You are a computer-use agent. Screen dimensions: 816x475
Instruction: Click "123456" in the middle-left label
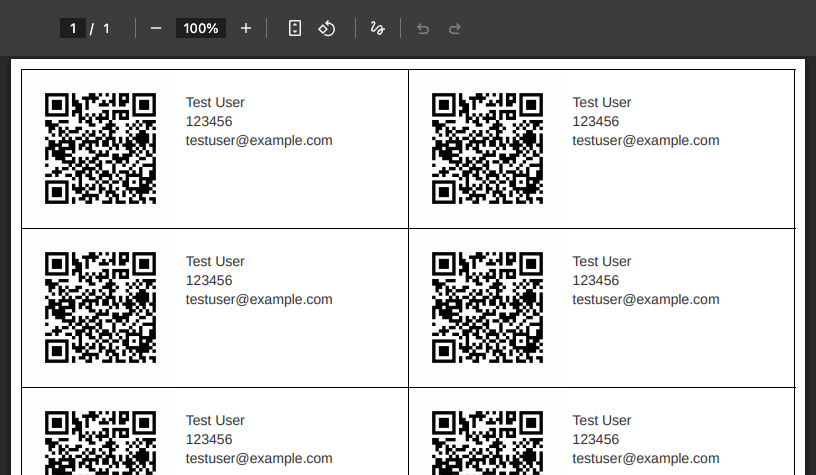[x=209, y=280]
